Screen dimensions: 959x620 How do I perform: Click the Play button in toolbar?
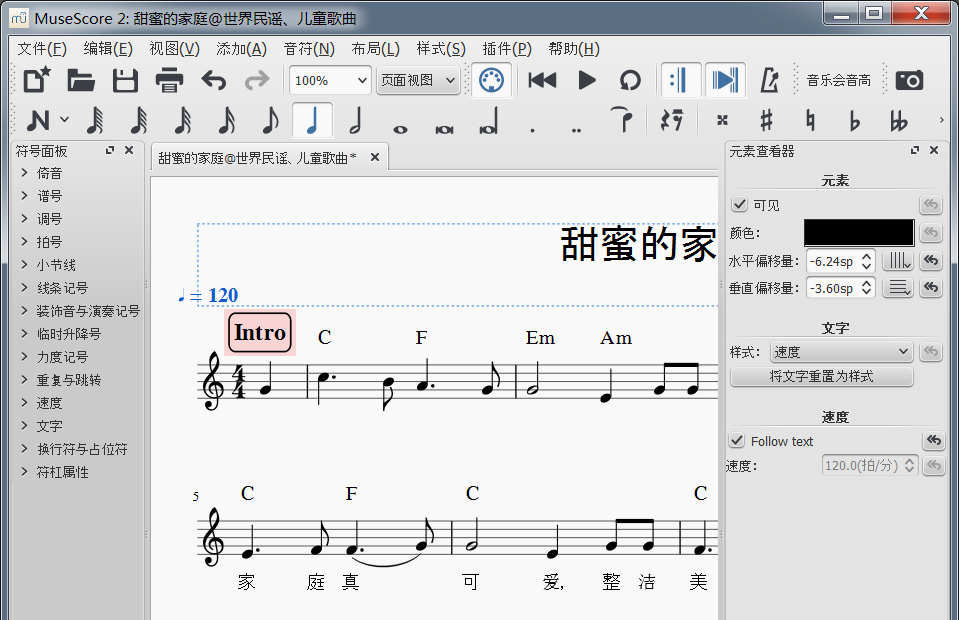coord(587,80)
